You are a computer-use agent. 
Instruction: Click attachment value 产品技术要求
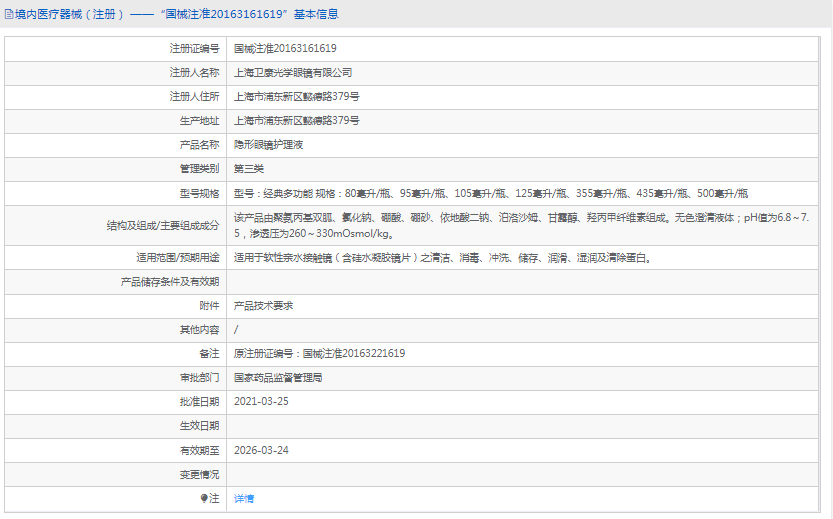[263, 306]
